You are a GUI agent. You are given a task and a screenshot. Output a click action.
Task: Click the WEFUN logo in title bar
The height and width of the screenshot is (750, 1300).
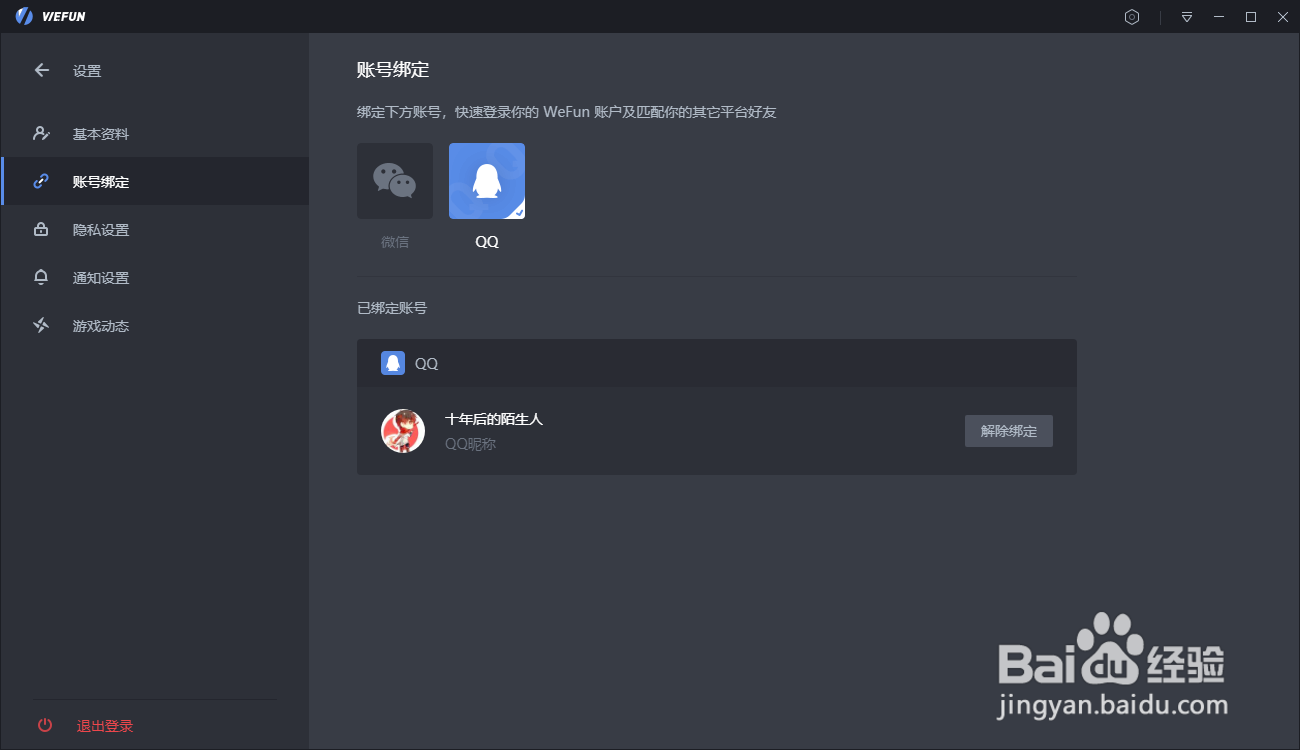coord(50,16)
